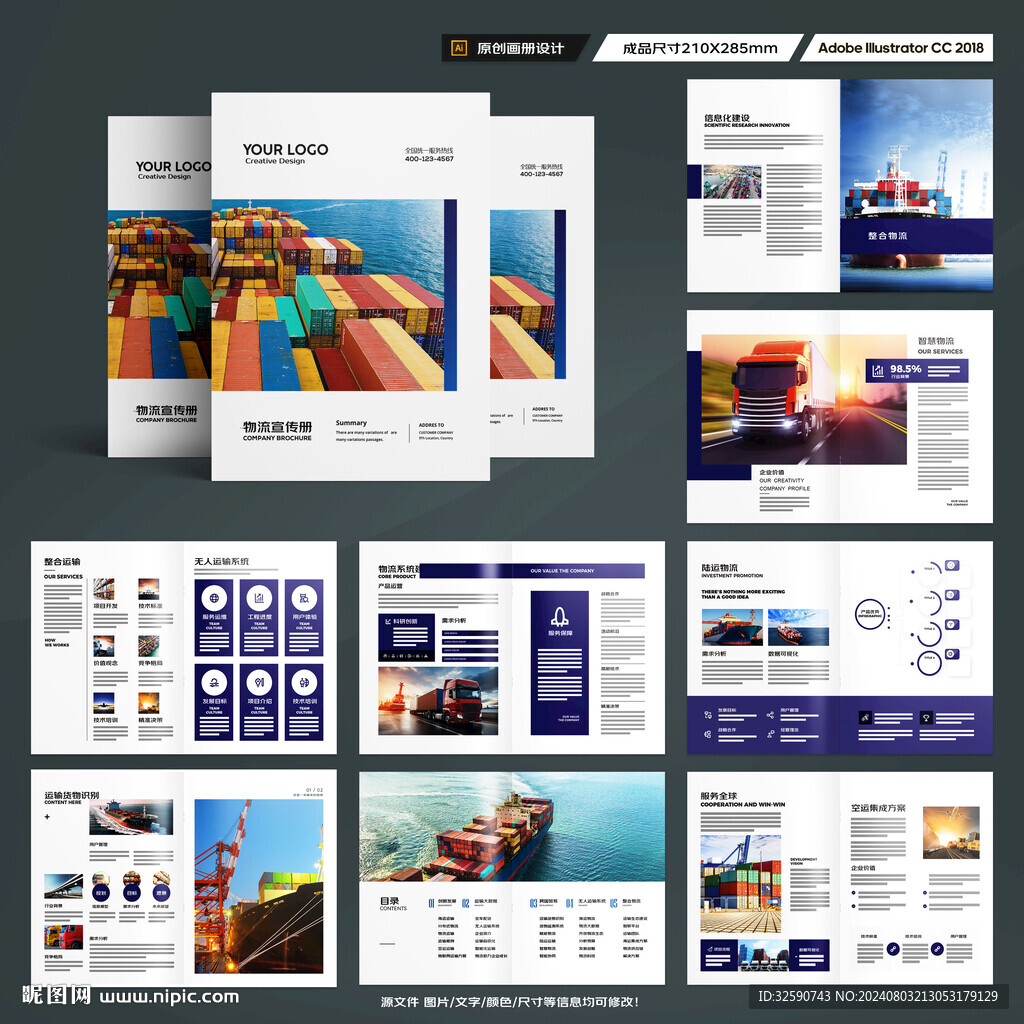1024x1024 pixels.
Task: Click the icon beside 经营理念 in purple footer
Action: (x=770, y=734)
